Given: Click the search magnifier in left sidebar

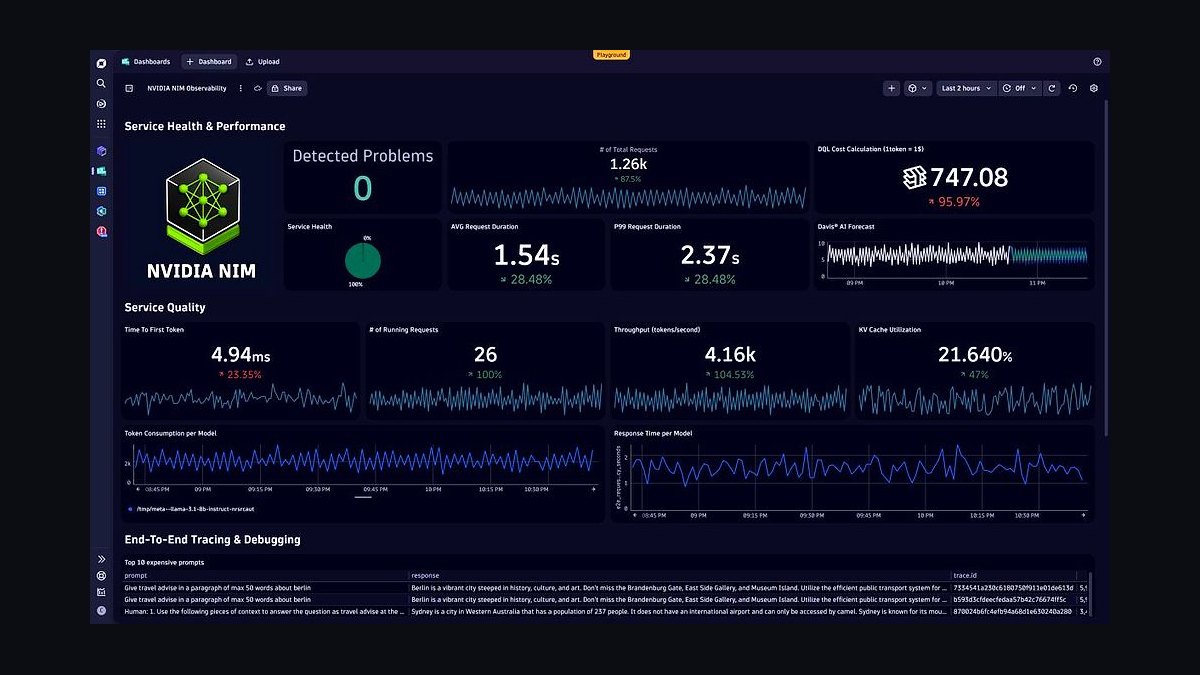Looking at the screenshot, I should click(x=101, y=83).
